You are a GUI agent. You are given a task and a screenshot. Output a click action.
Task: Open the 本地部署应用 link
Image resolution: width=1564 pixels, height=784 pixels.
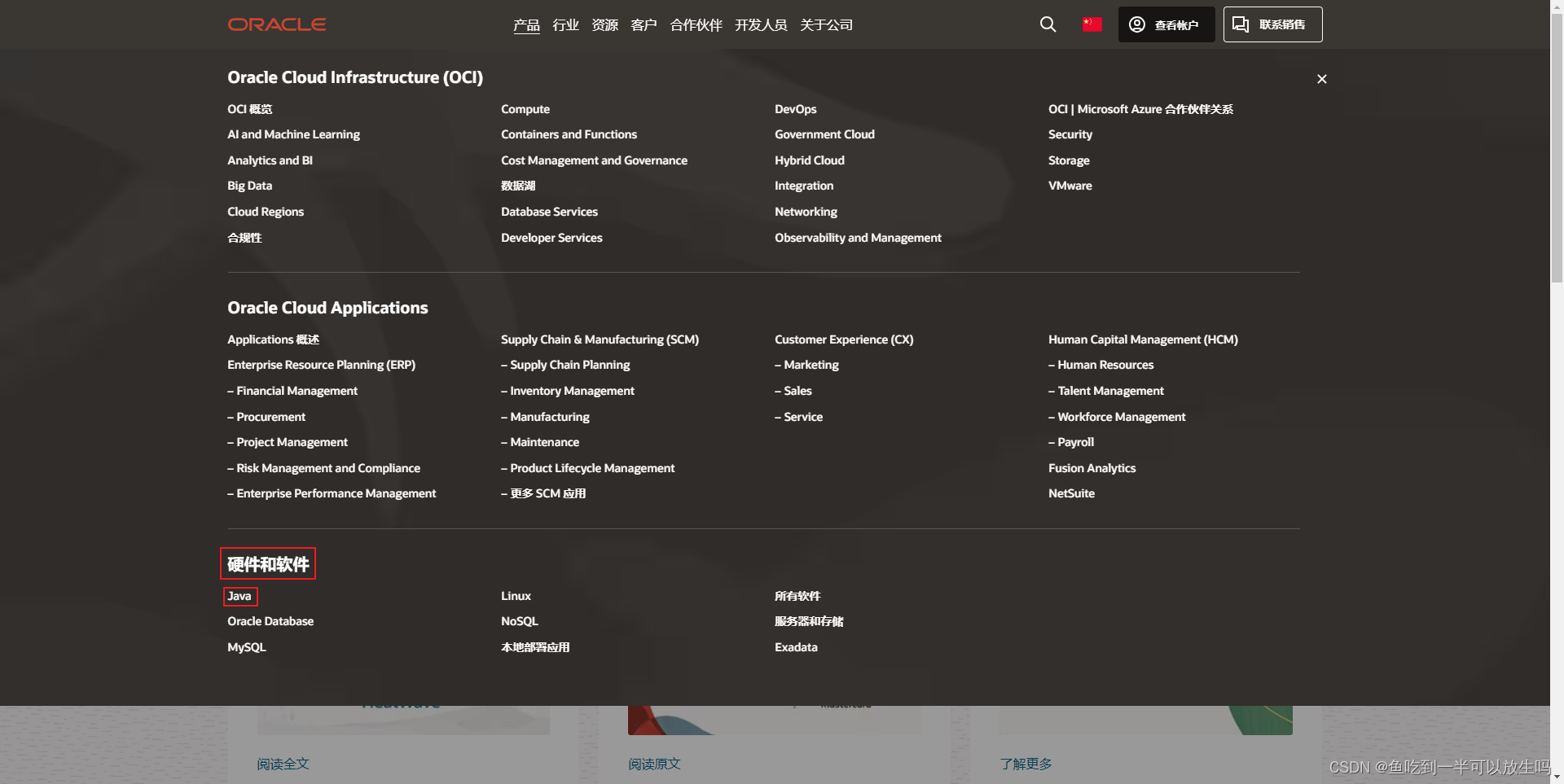click(535, 647)
